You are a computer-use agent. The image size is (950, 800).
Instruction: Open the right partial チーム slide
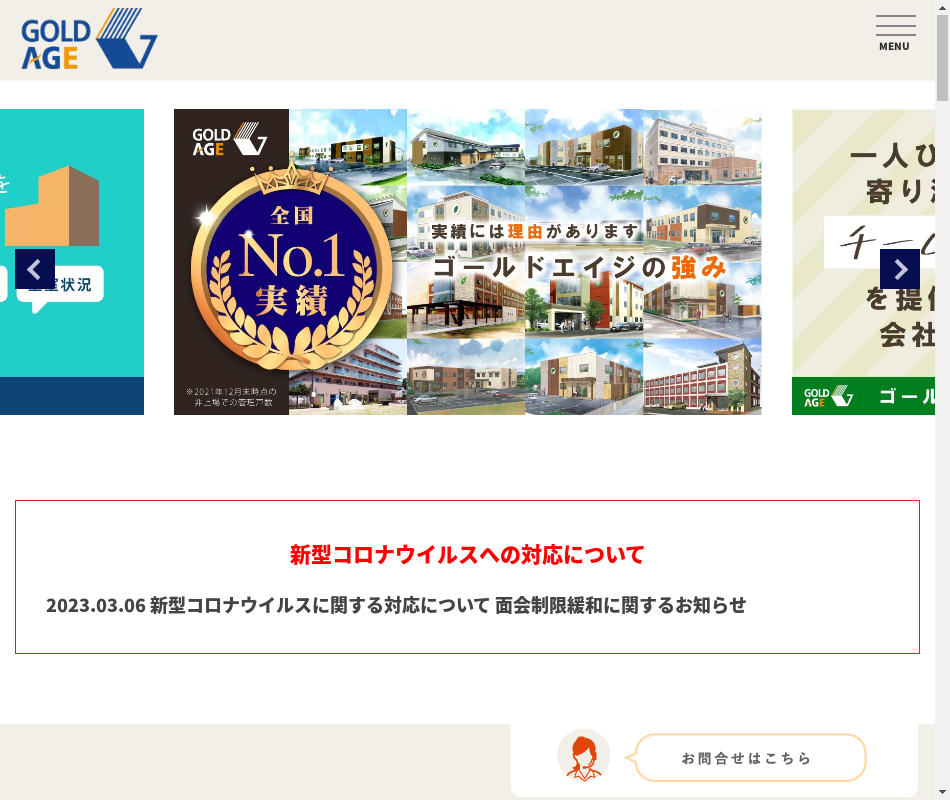(863, 262)
